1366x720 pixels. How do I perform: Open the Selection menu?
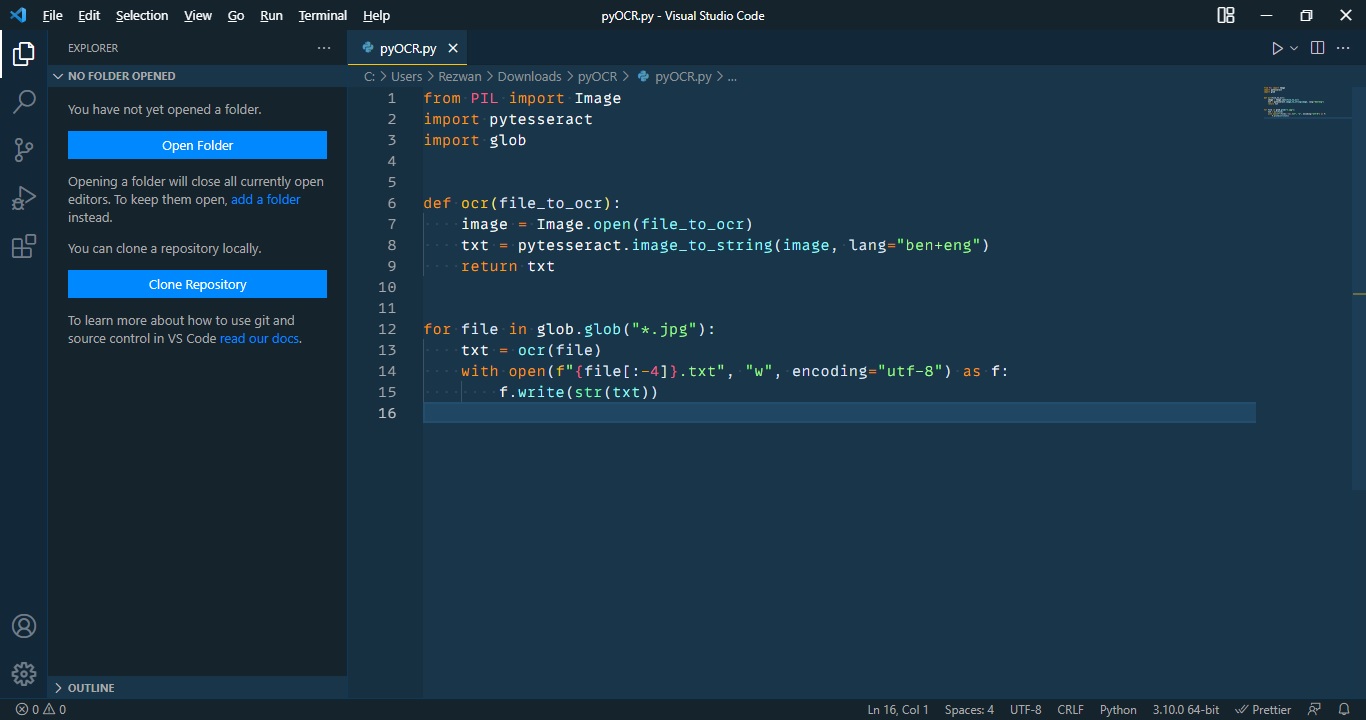(142, 15)
